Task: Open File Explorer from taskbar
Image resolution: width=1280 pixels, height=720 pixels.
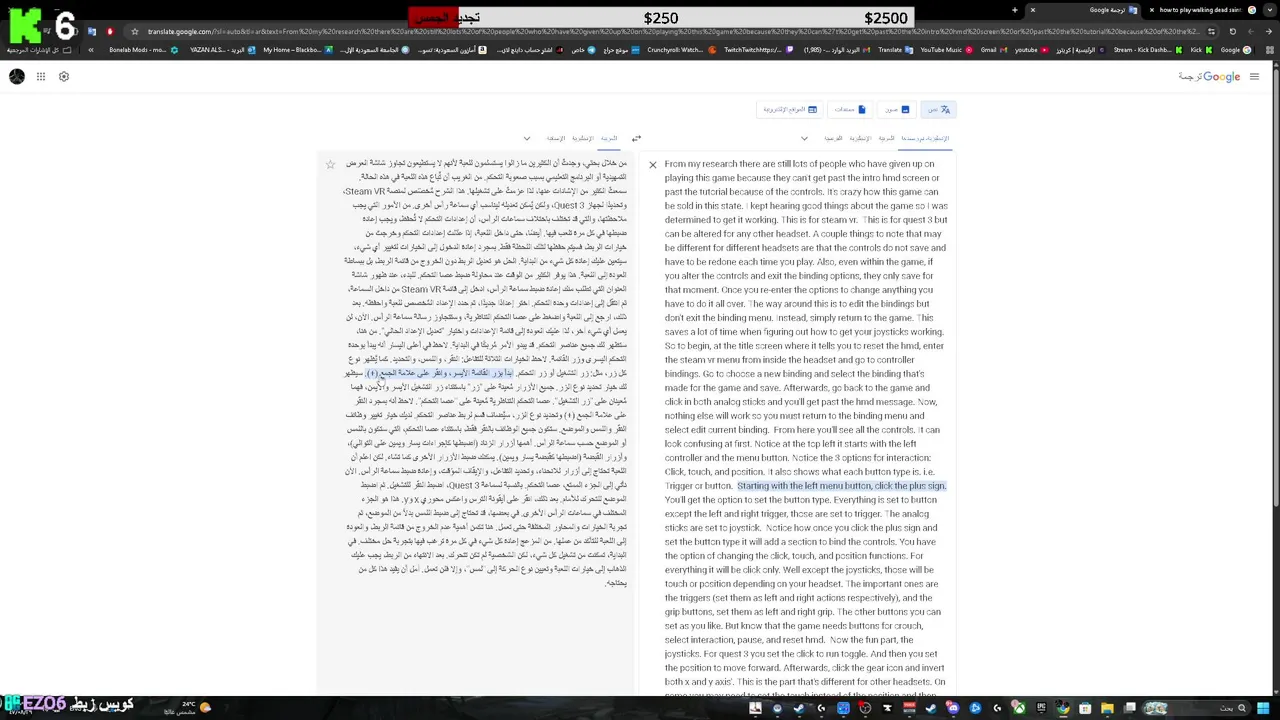Action: 1107,708
